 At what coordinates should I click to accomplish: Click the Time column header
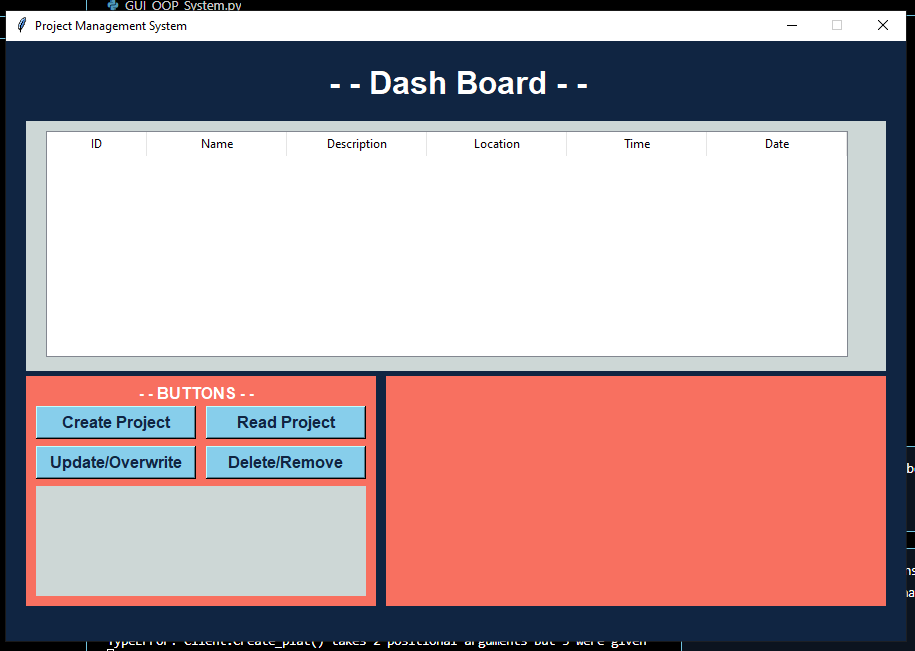[x=637, y=144]
